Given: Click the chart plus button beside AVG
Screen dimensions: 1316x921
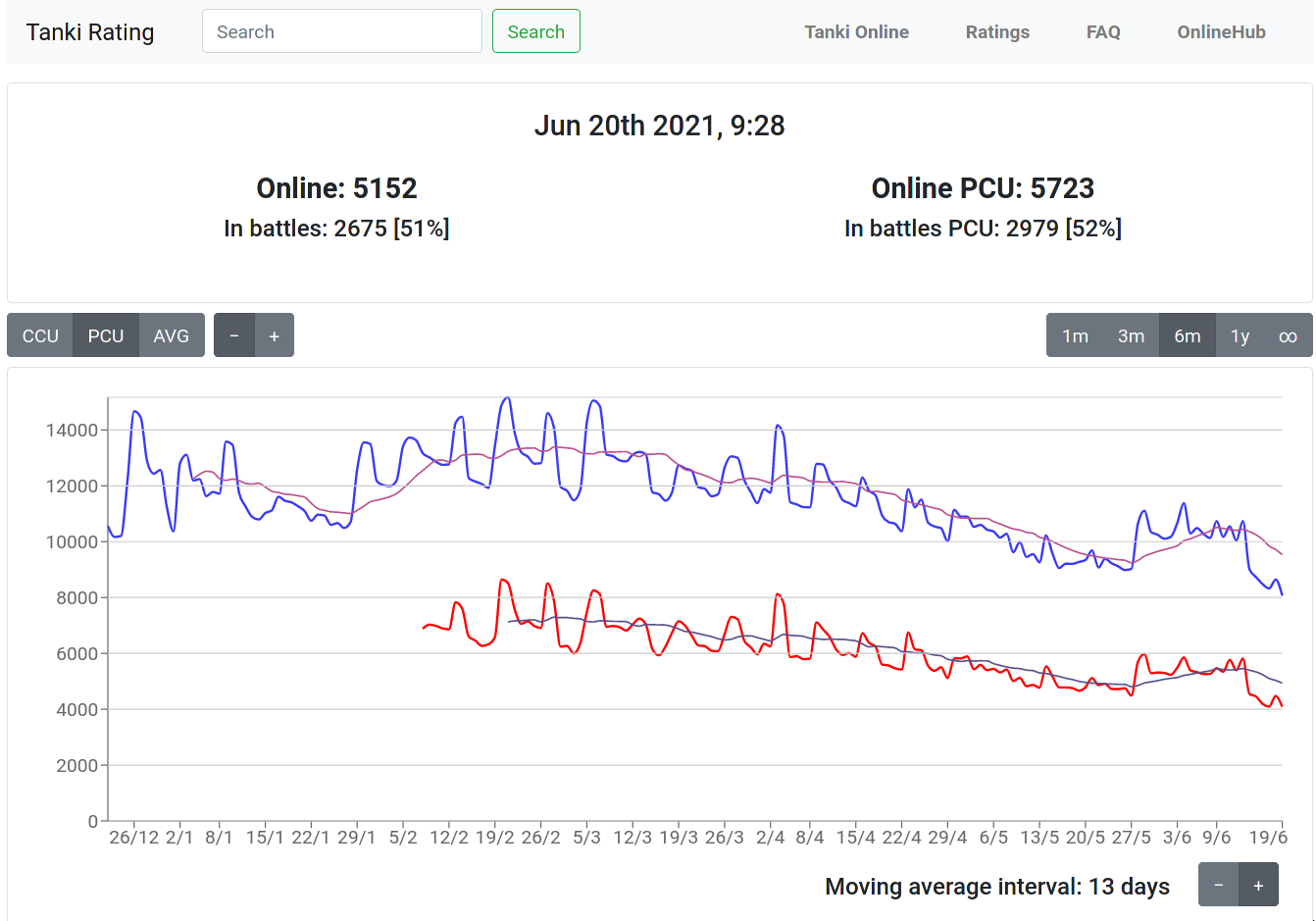Looking at the screenshot, I should (x=275, y=335).
